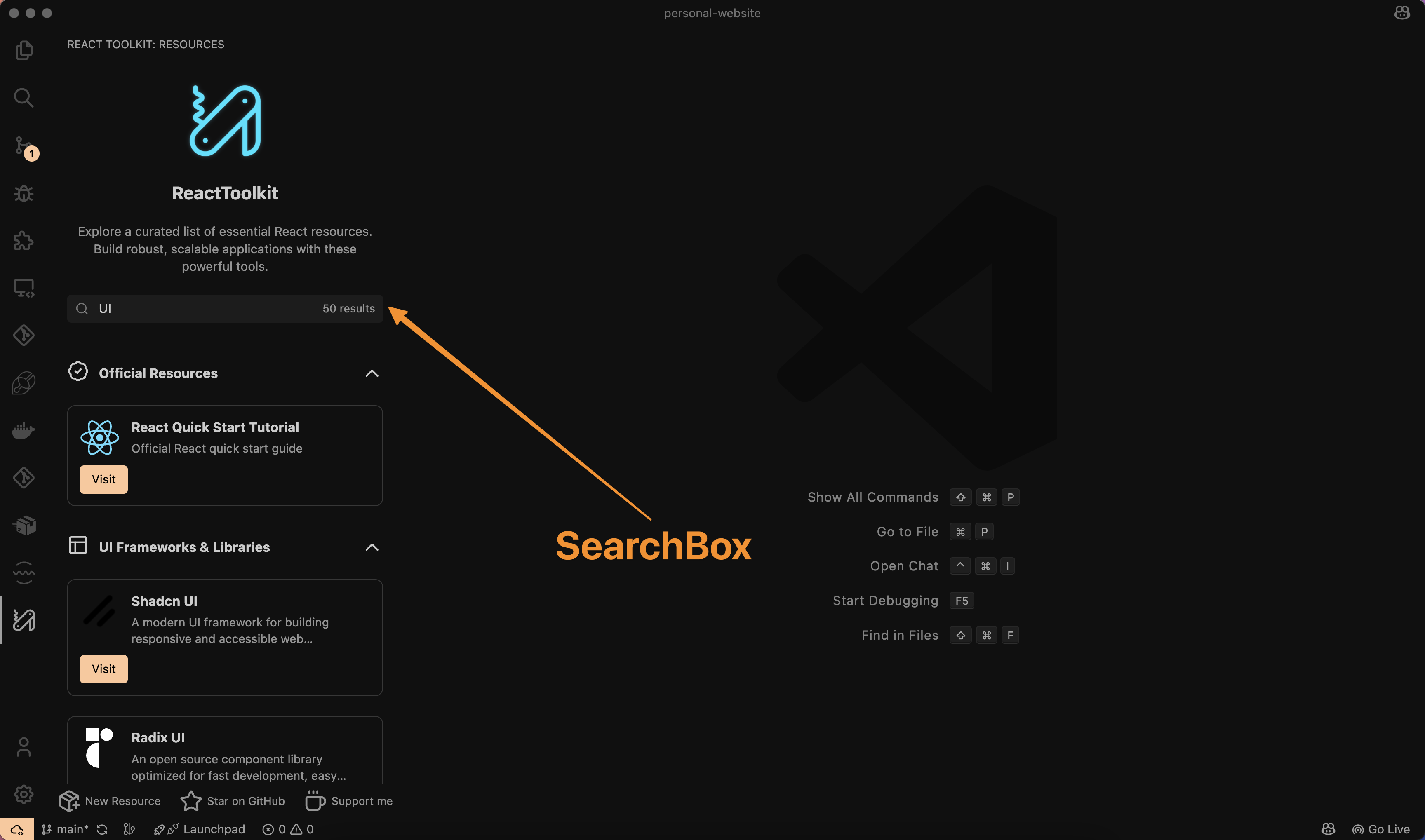1425x840 pixels.
Task: Open errors and warnings count in status bar
Action: [288, 829]
